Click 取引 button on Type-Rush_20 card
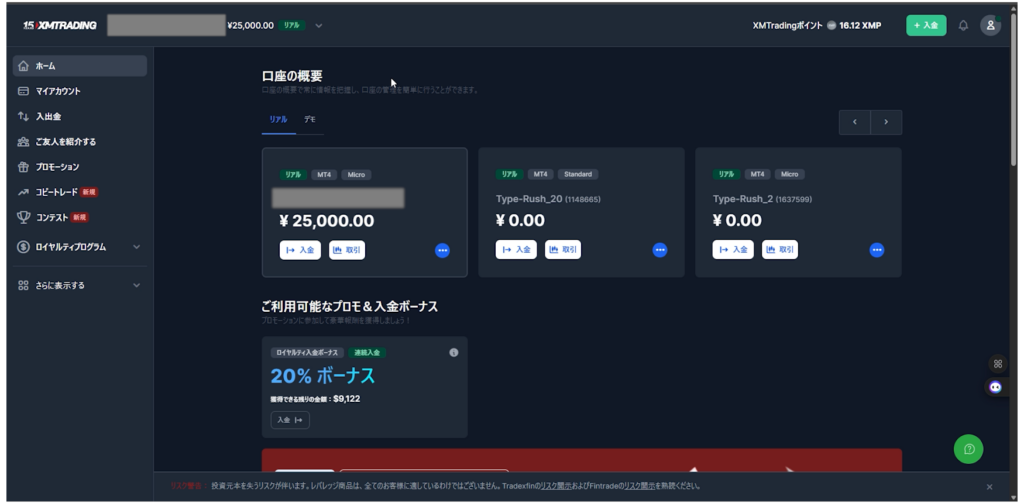1024x503 pixels. coord(563,250)
